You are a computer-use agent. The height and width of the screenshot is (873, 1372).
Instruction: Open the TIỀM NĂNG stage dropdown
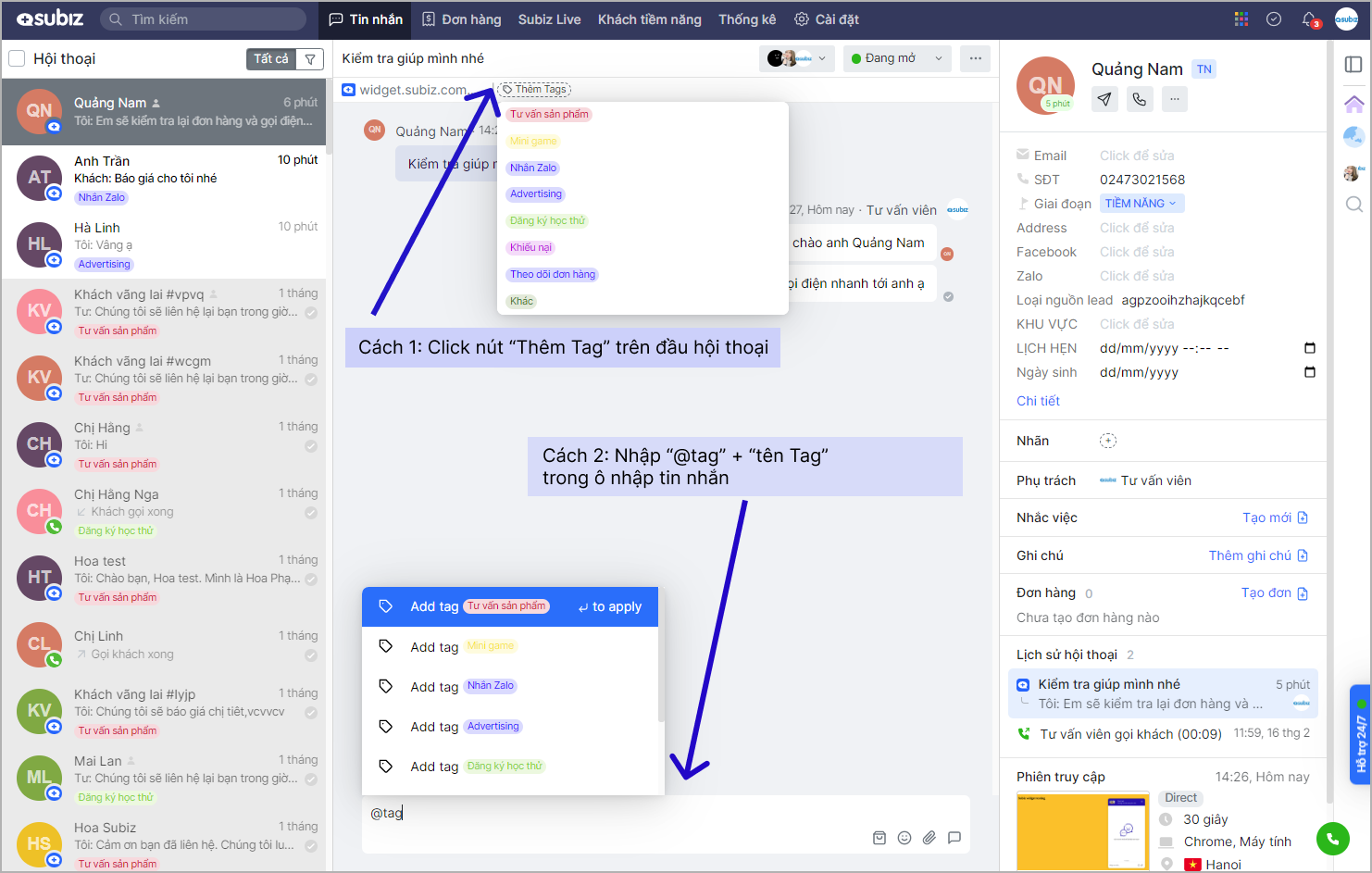point(1141,204)
